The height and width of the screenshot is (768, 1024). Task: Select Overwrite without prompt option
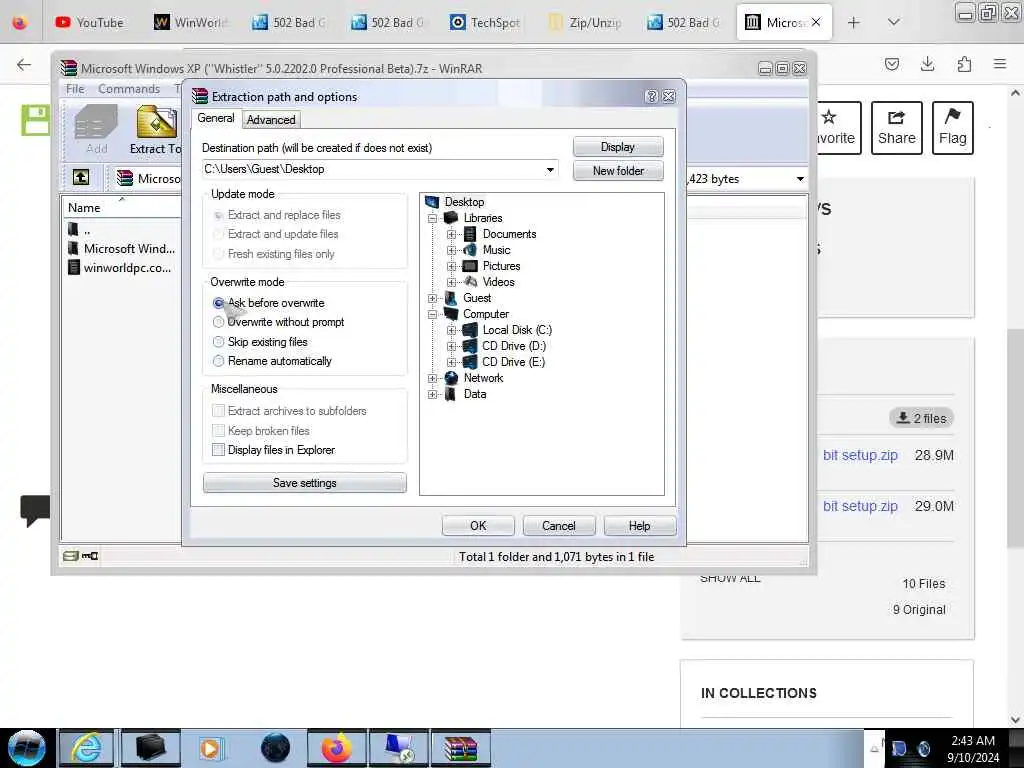point(218,322)
